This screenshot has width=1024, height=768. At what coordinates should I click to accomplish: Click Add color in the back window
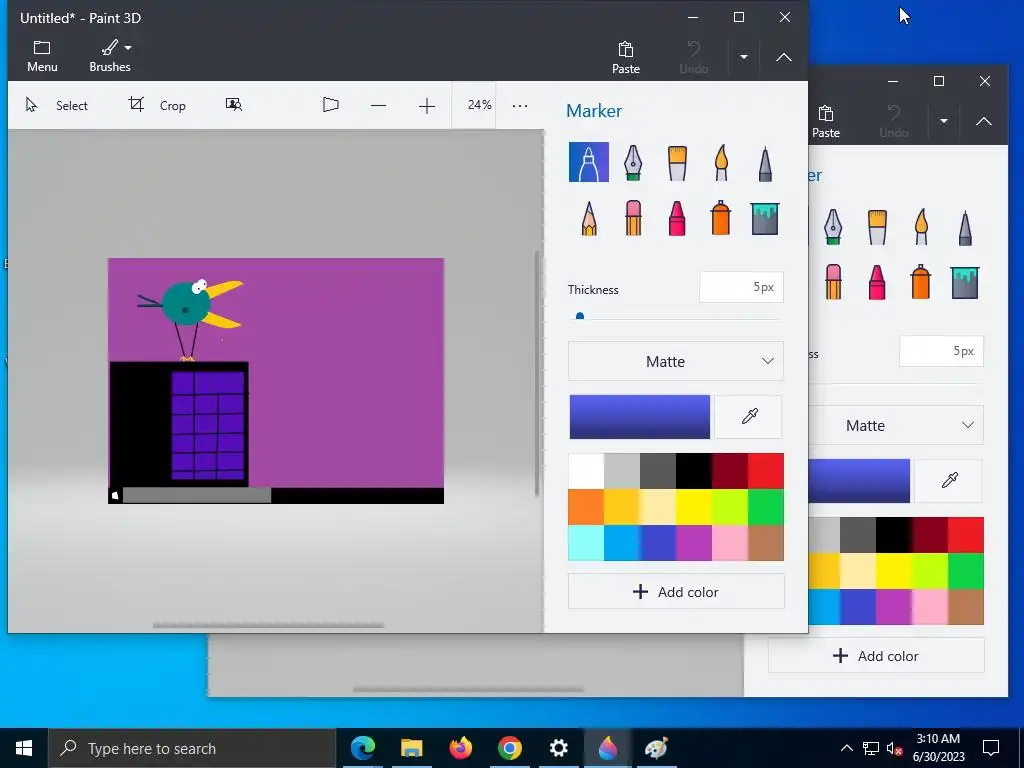pyautogui.click(x=876, y=656)
